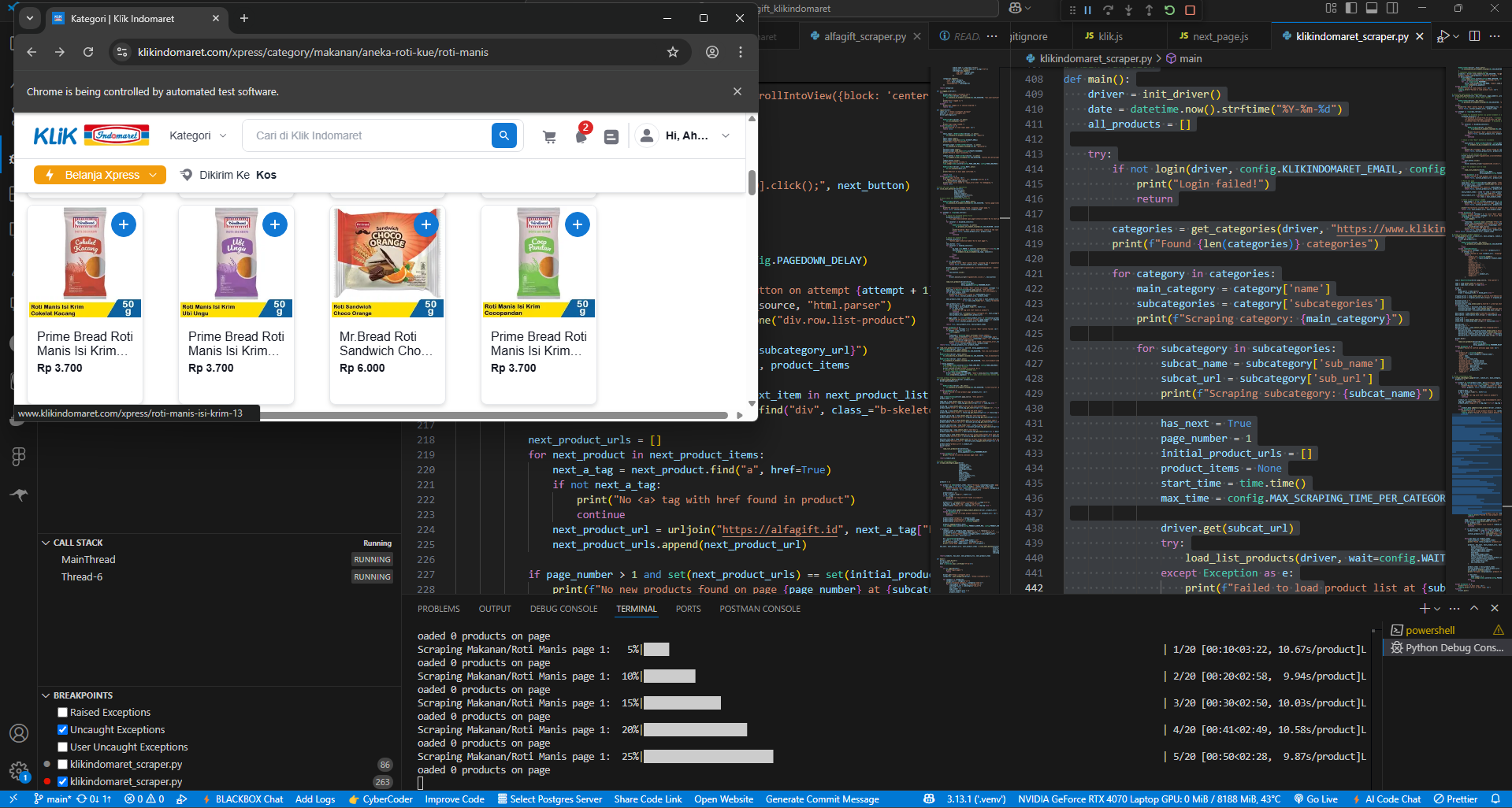Click the shopping cart icon in Klik Indomaret
The height and width of the screenshot is (808, 1512).
pyautogui.click(x=549, y=136)
